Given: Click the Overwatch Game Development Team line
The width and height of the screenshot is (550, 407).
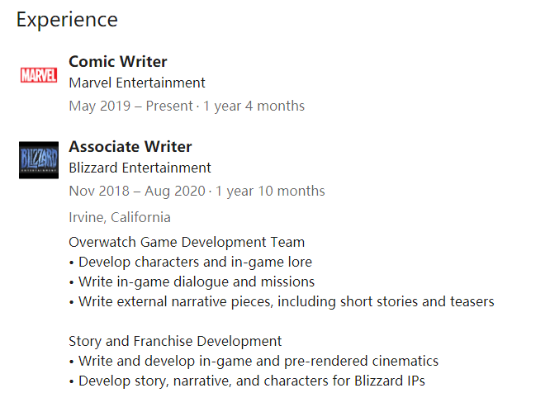Looking at the screenshot, I should 187,242.
